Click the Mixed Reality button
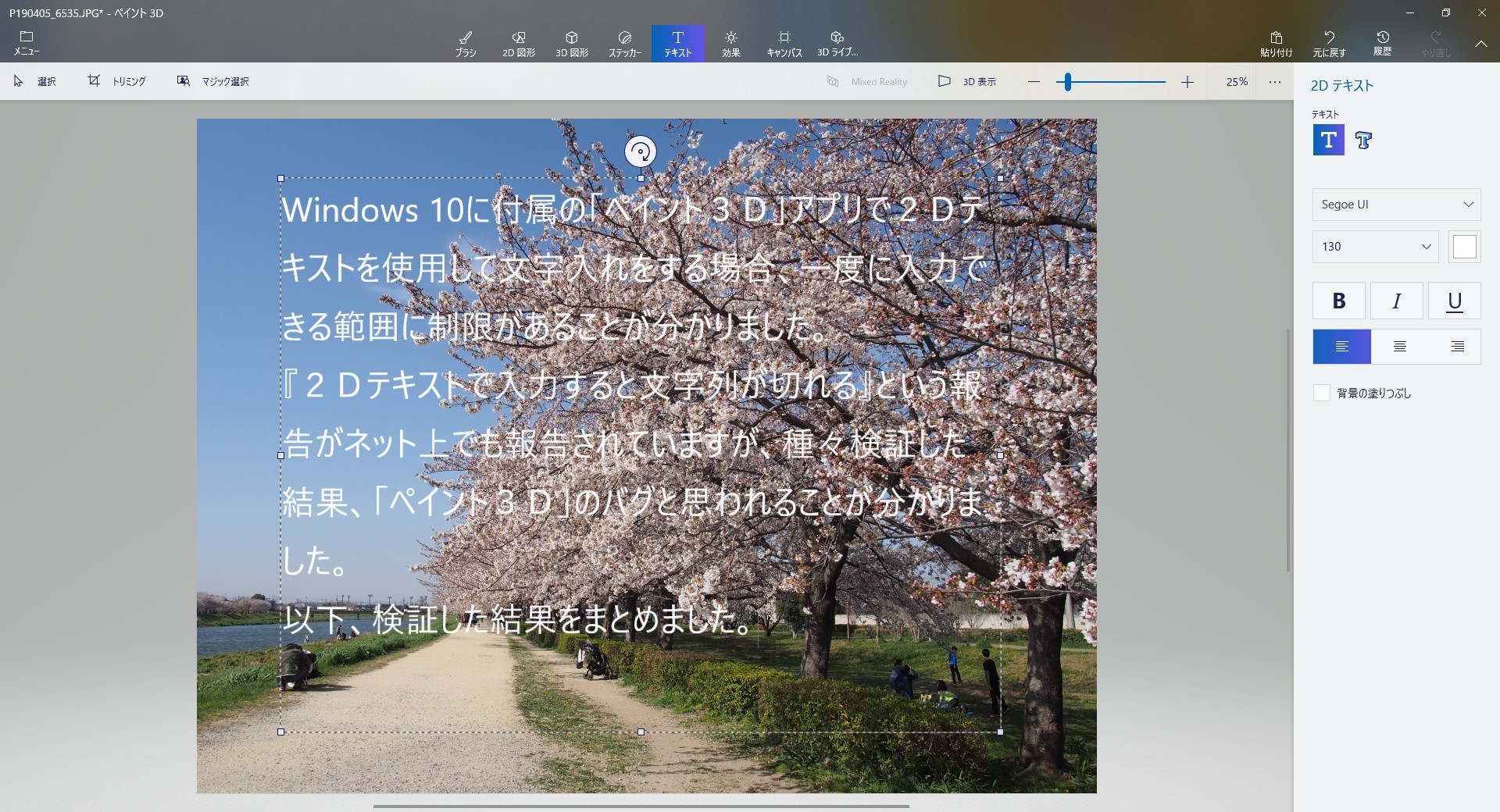1500x812 pixels. (867, 81)
